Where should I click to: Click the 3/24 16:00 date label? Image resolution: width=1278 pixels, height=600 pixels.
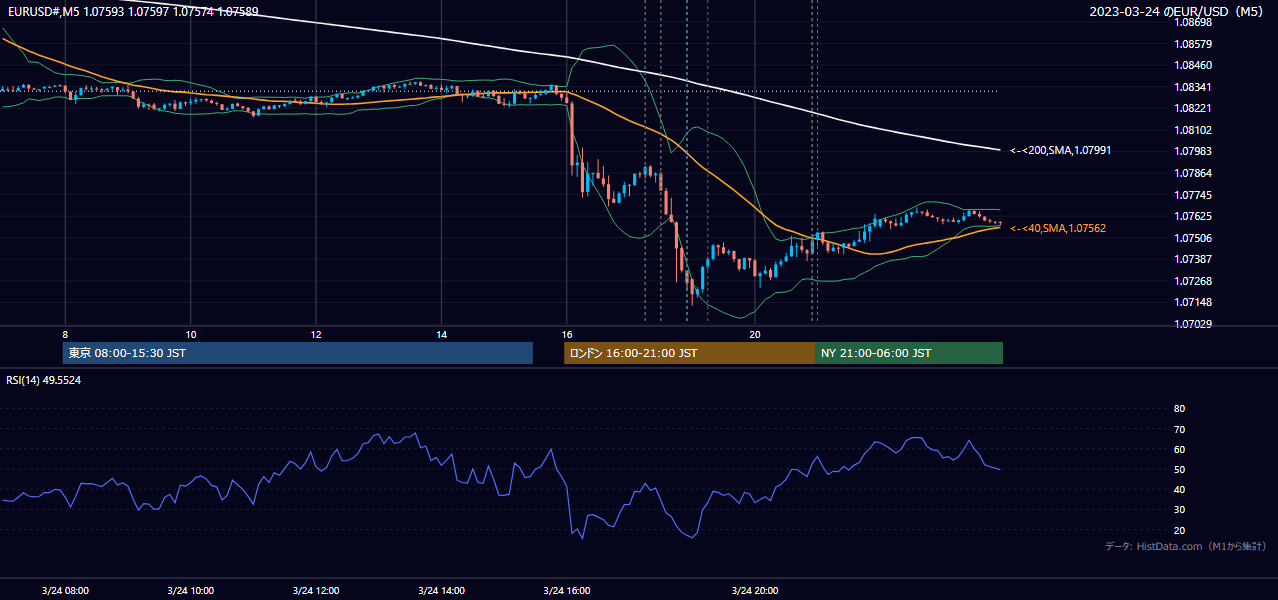tap(567, 590)
